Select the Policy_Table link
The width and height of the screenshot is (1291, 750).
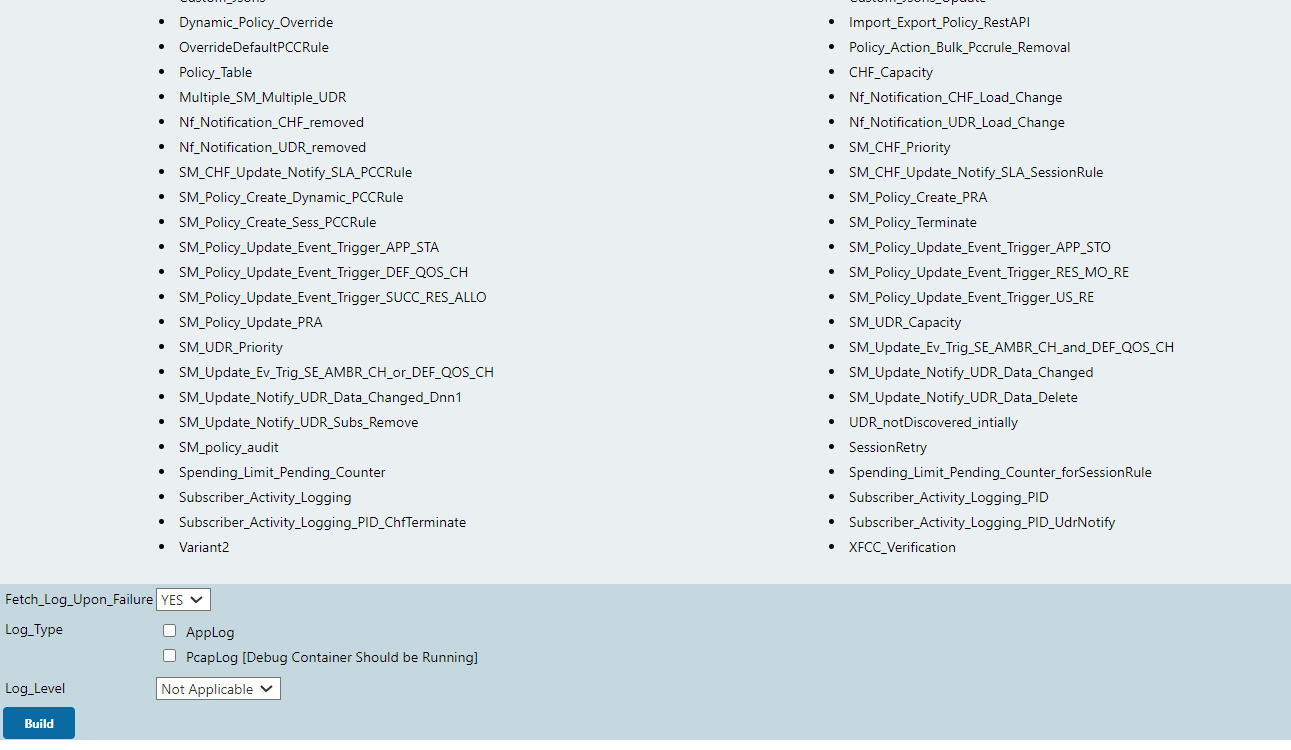pyautogui.click(x=215, y=72)
